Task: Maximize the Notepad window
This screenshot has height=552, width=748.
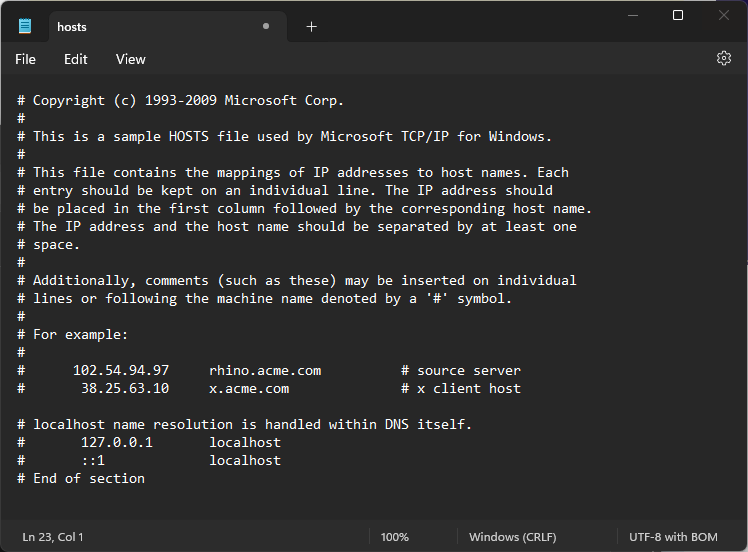Action: click(677, 15)
